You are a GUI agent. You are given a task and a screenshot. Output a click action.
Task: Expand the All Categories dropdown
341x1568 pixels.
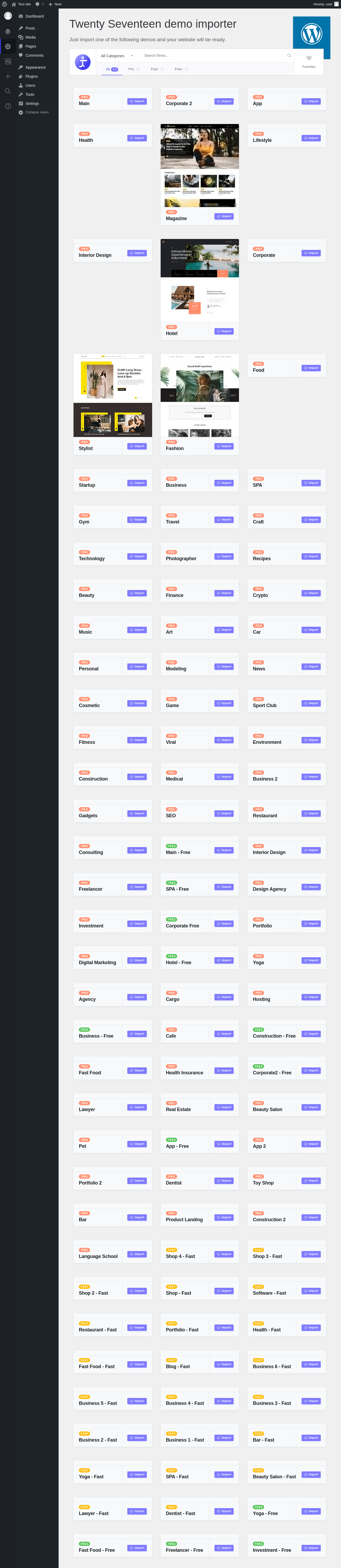coord(117,55)
